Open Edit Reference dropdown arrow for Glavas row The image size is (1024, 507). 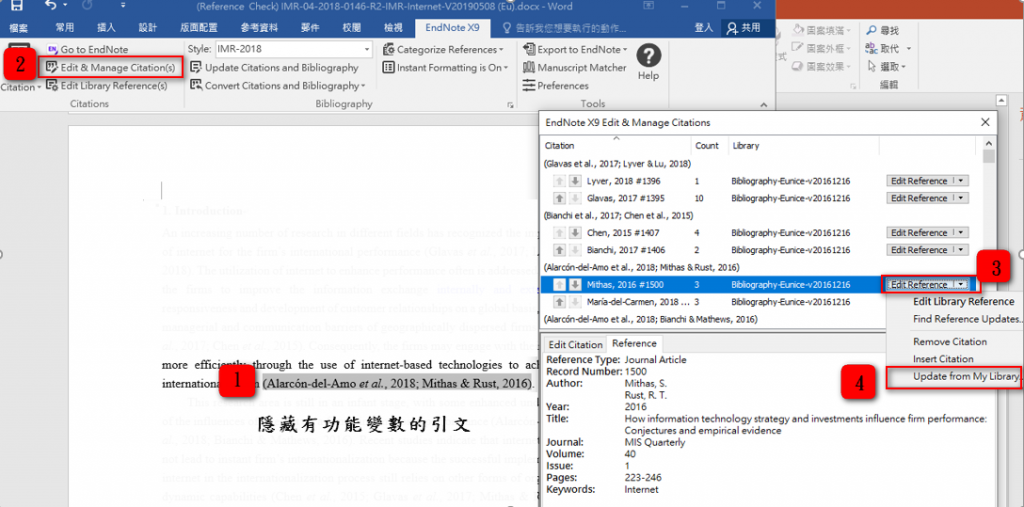pos(961,198)
